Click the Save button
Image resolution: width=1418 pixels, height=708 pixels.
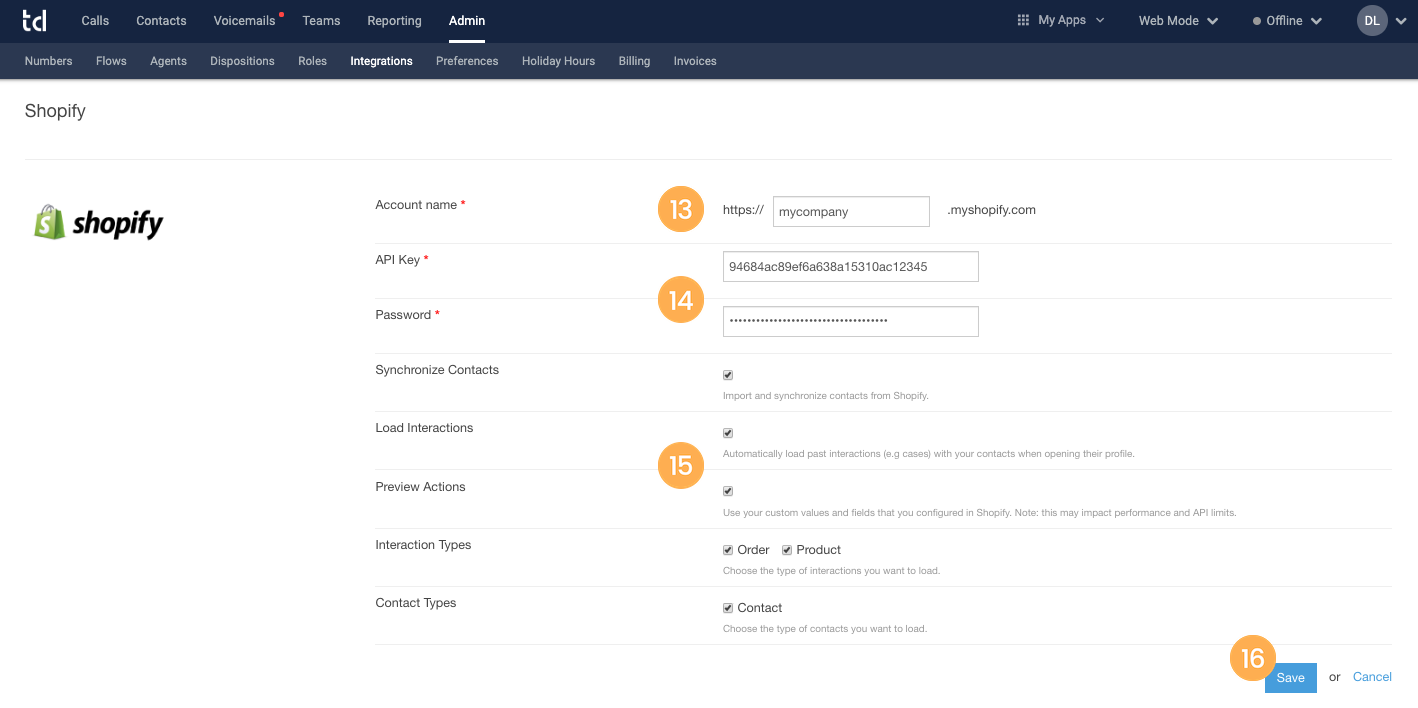click(1290, 678)
